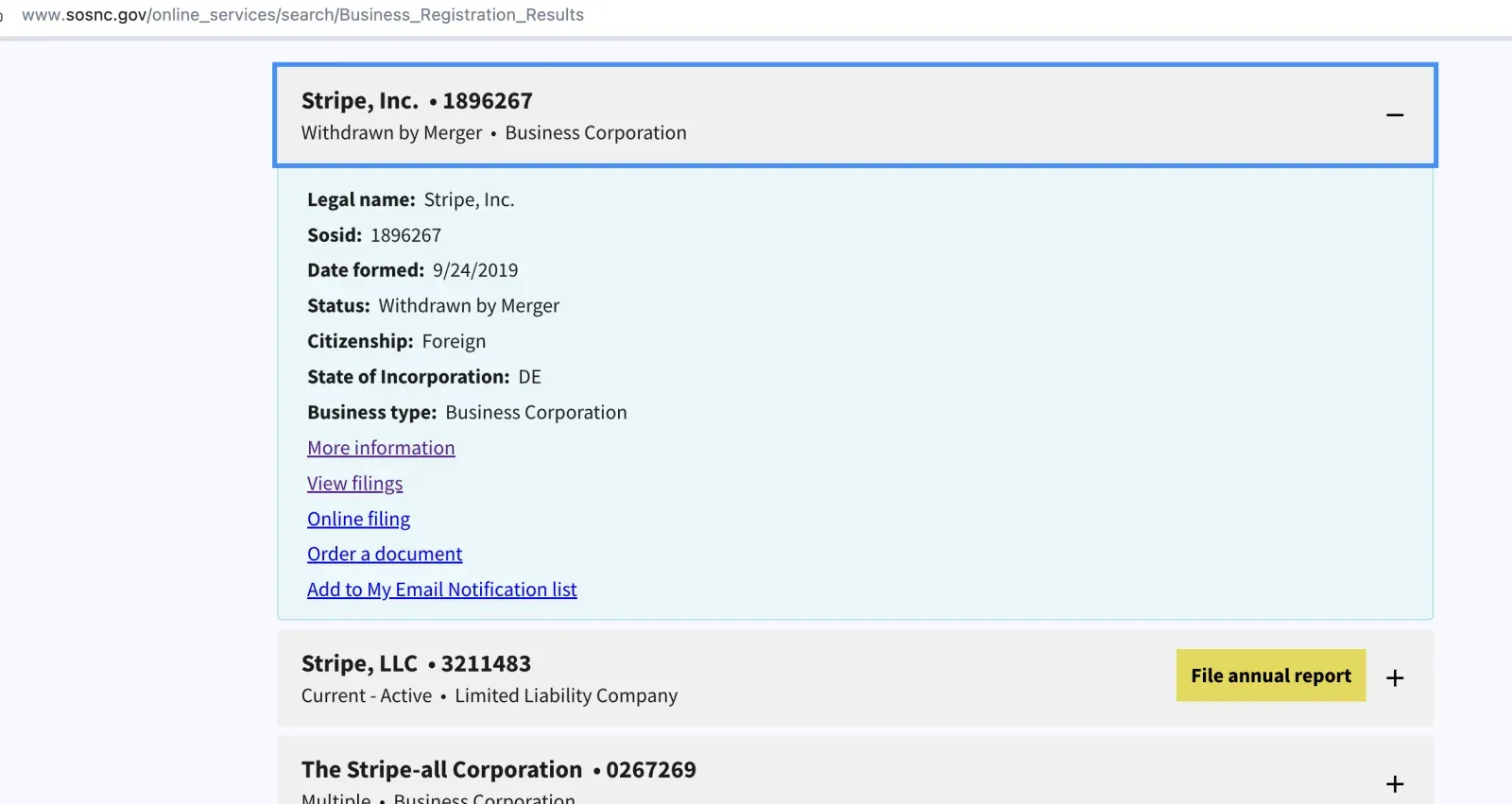Open the Online filing link

pyautogui.click(x=358, y=519)
